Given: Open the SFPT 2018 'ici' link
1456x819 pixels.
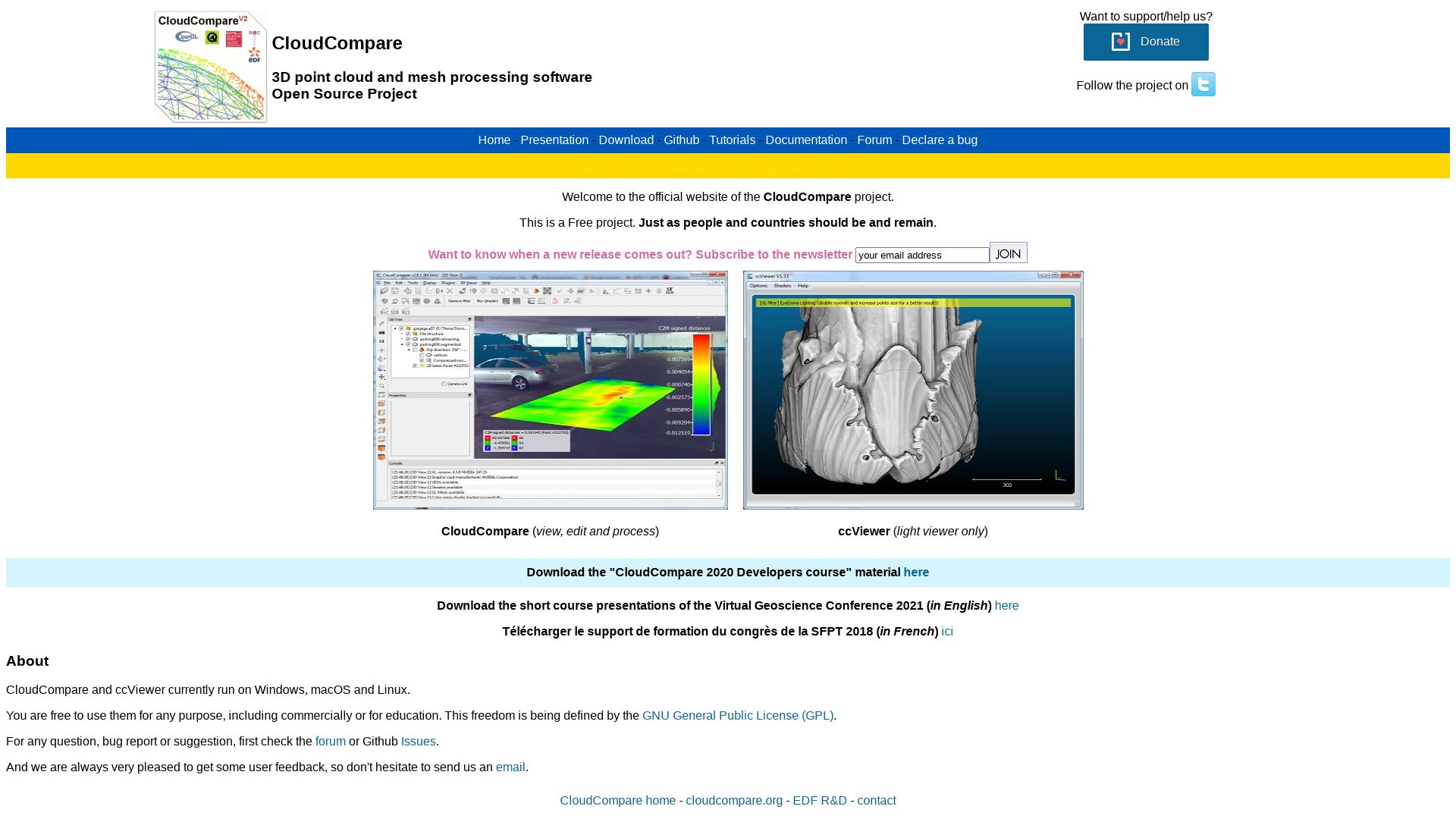Looking at the screenshot, I should click(x=946, y=632).
